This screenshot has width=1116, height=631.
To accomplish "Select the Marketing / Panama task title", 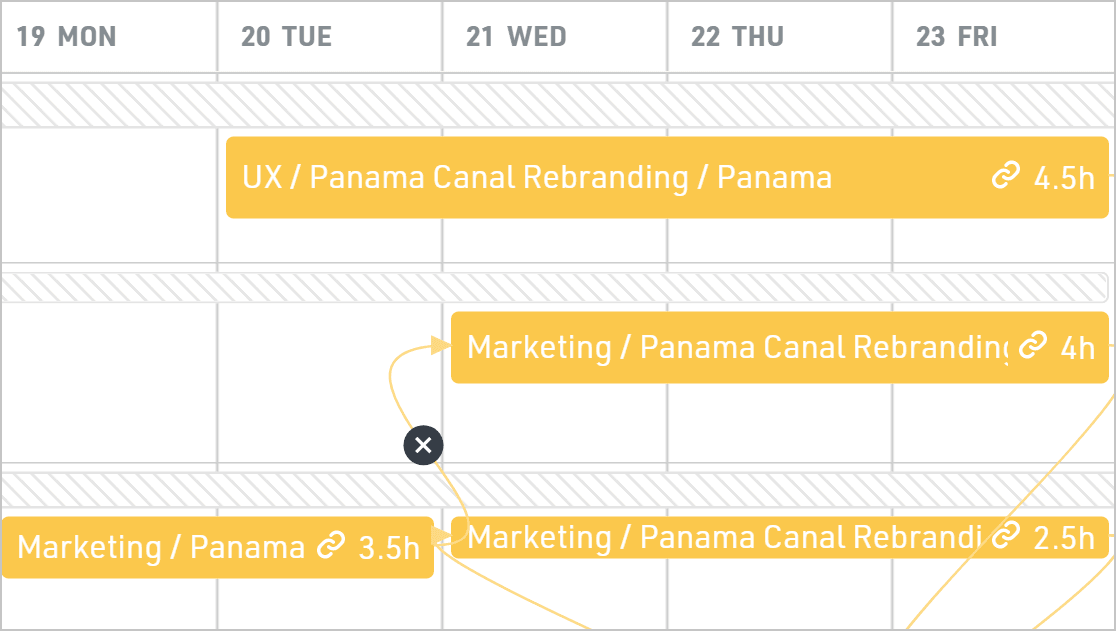I will 161,547.
